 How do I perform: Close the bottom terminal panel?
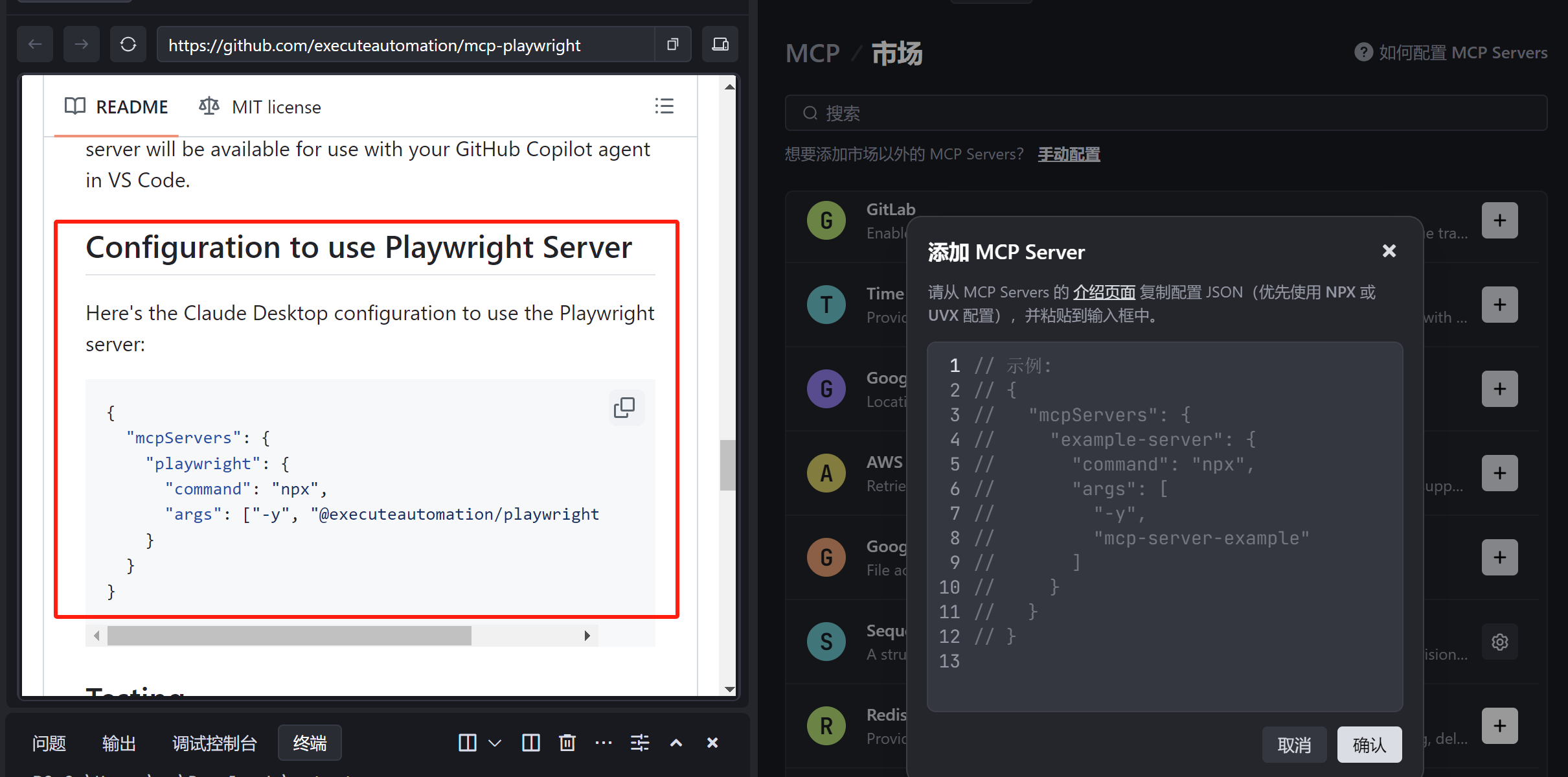coord(712,743)
